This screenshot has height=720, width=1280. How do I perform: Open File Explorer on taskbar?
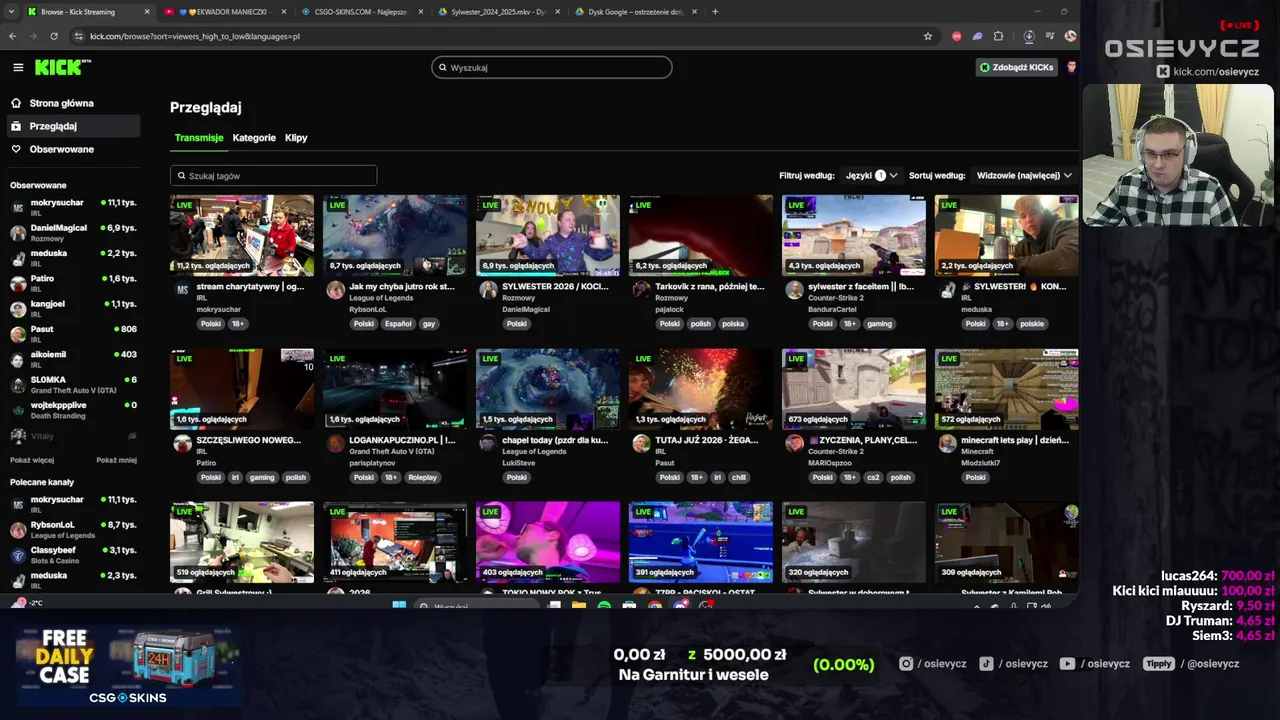pos(579,606)
